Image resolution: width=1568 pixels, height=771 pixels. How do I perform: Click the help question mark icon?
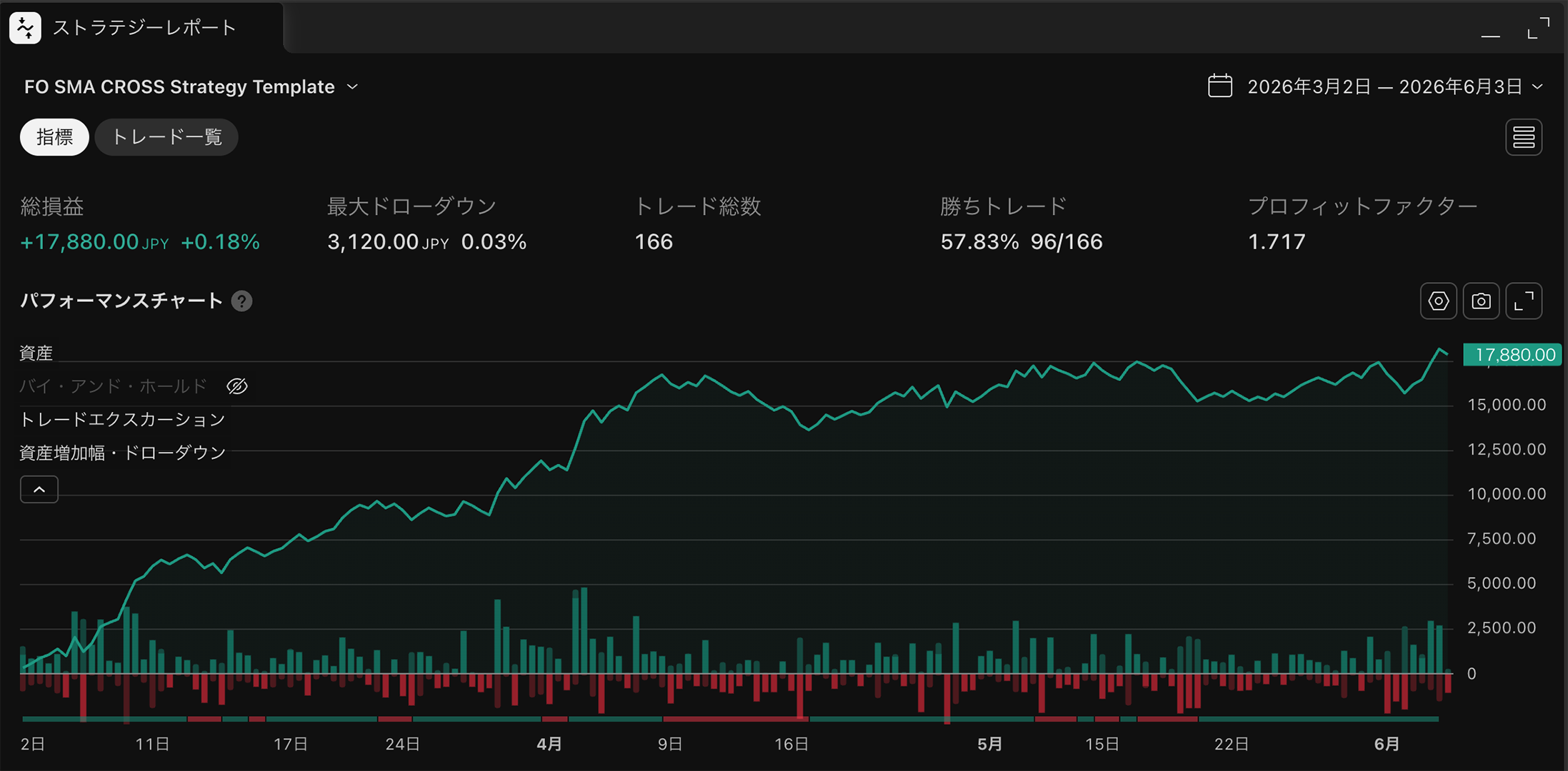[242, 301]
